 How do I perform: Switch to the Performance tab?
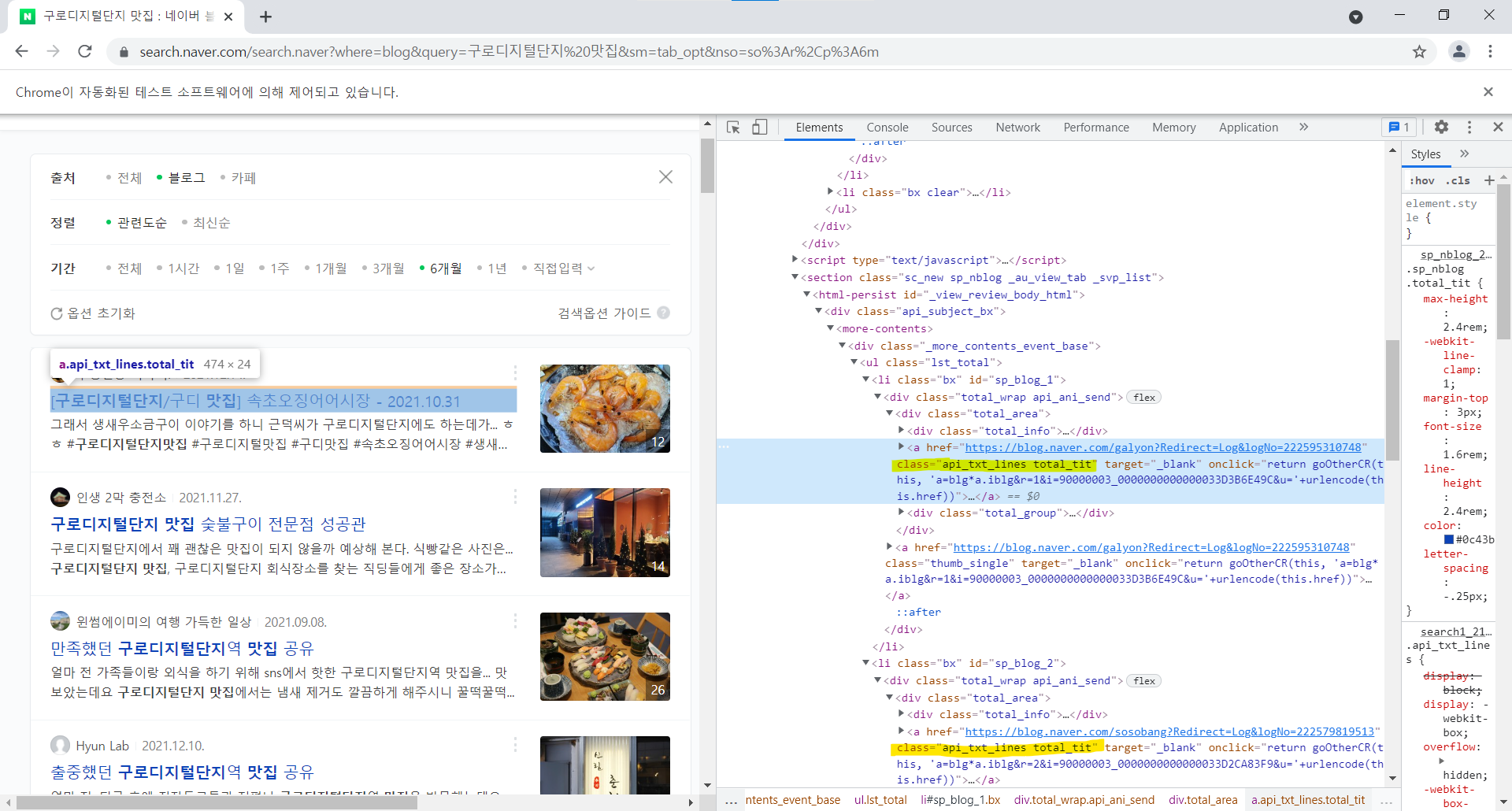coord(1096,128)
